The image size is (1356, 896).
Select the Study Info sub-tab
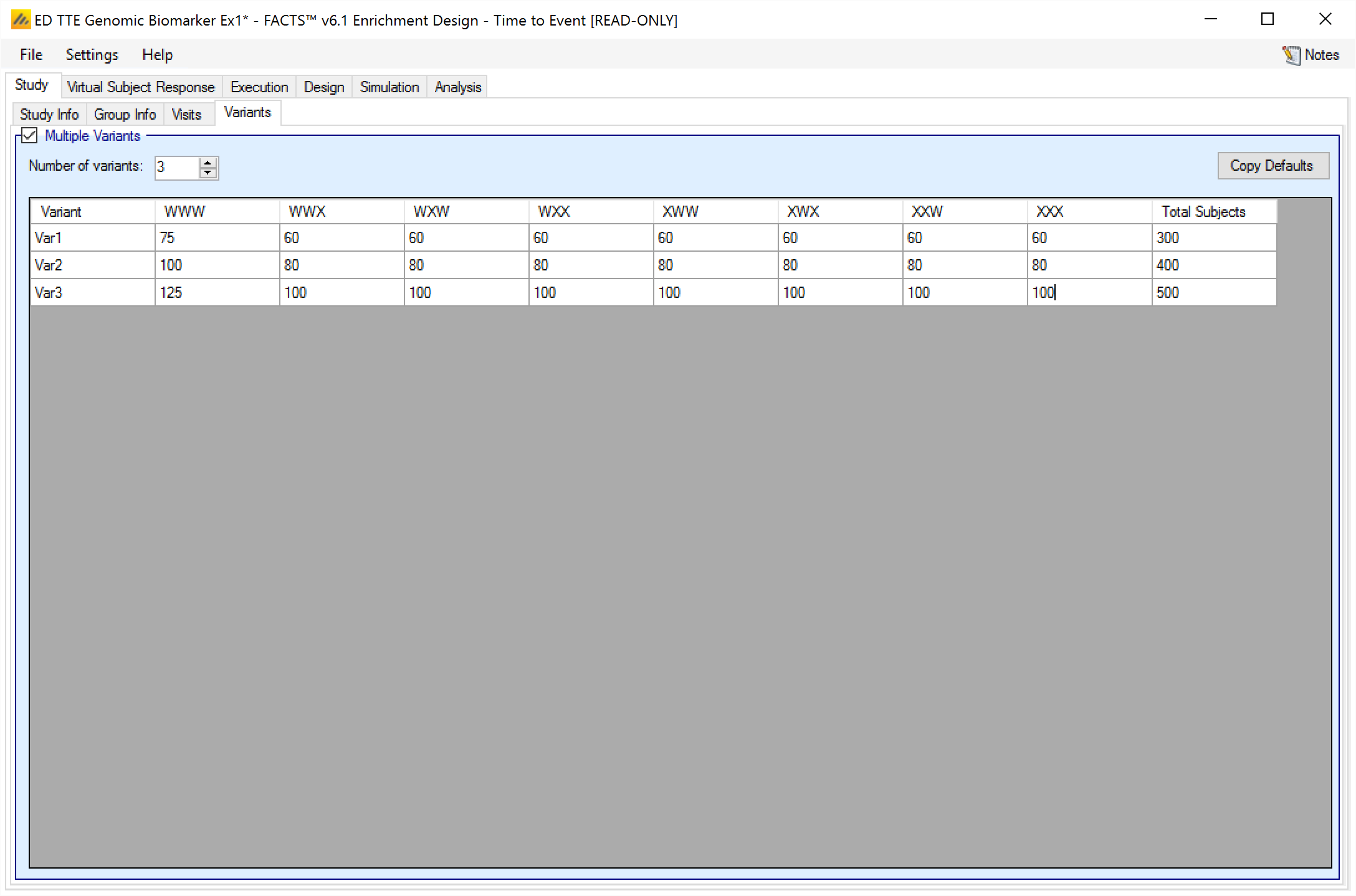[49, 115]
